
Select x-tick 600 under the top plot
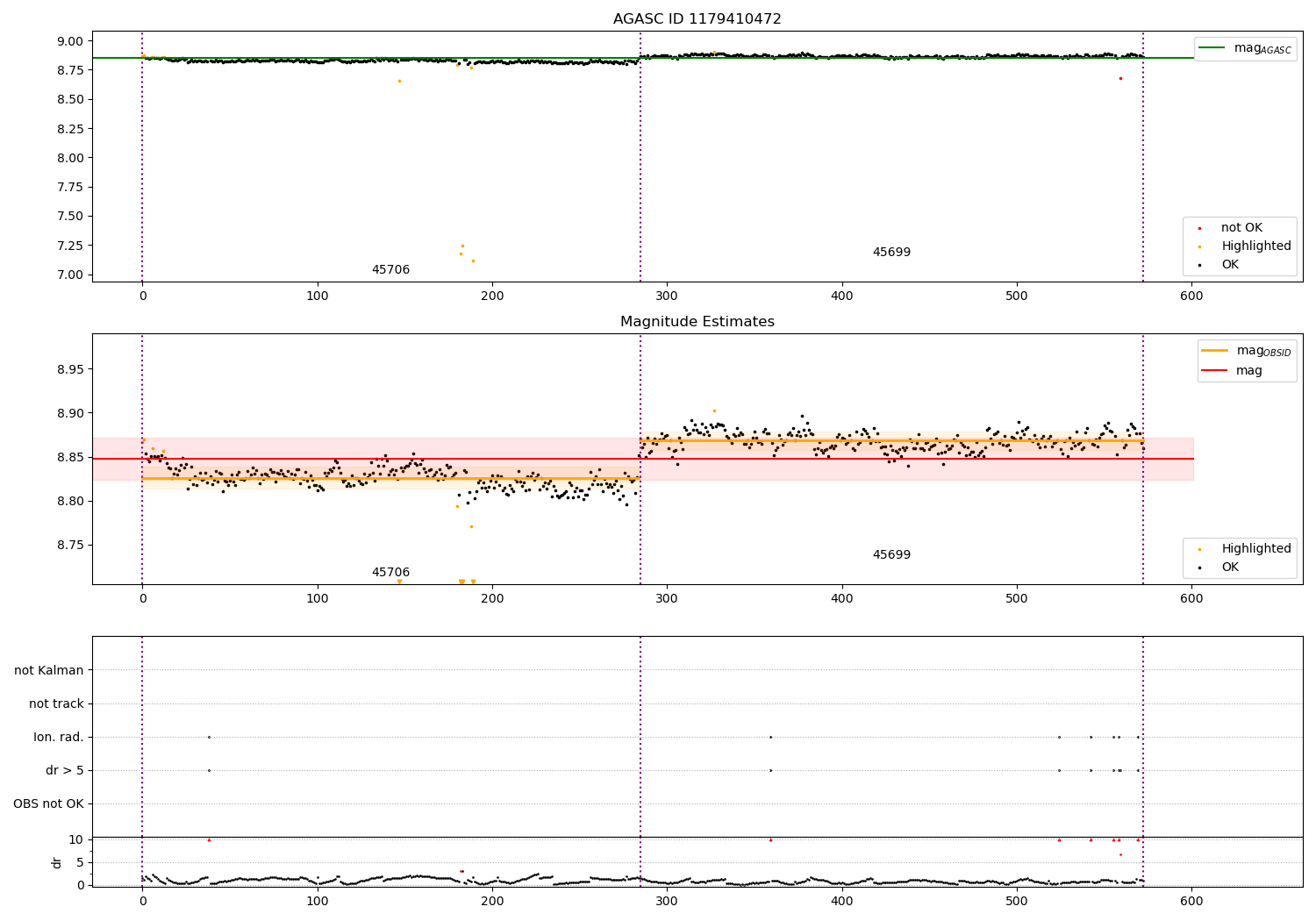tap(1191, 296)
